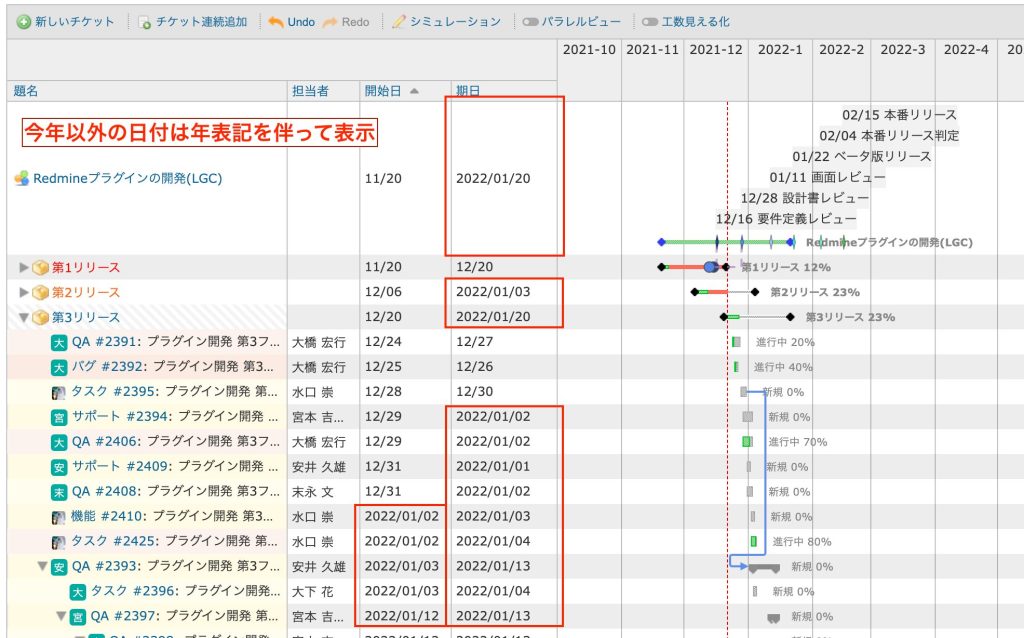This screenshot has width=1024, height=638.
Task: Click the 第1リリース package icon
Action: (x=40, y=267)
